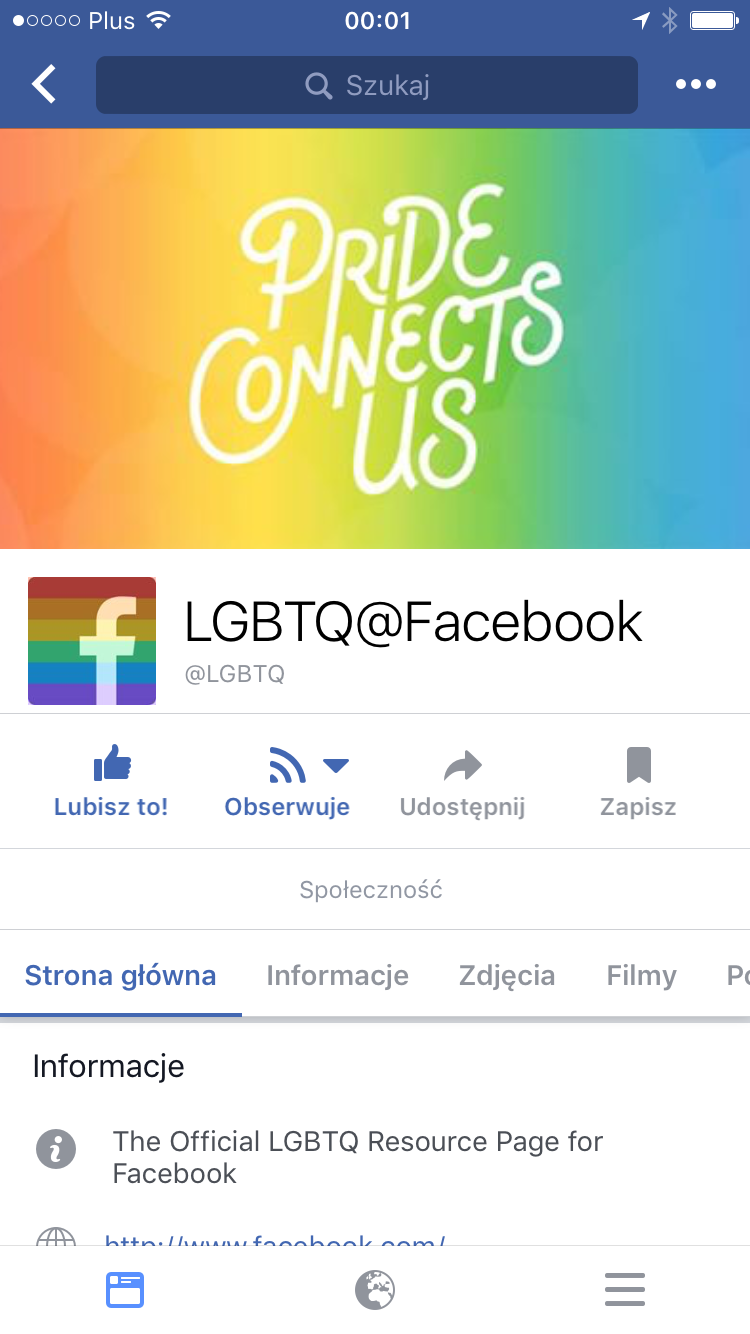Open the three-dots more options menu

tap(696, 85)
